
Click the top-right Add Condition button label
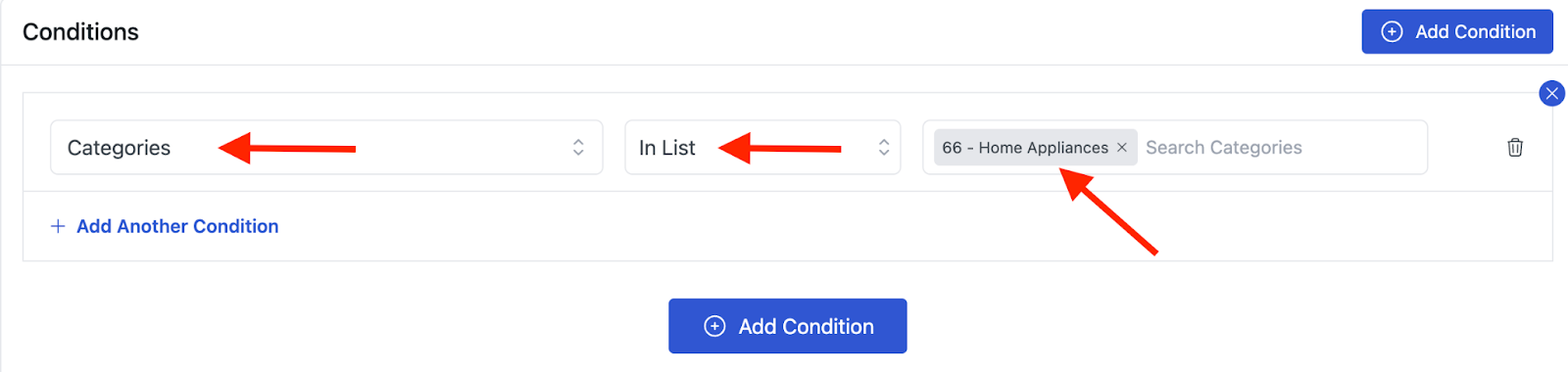tap(1475, 31)
